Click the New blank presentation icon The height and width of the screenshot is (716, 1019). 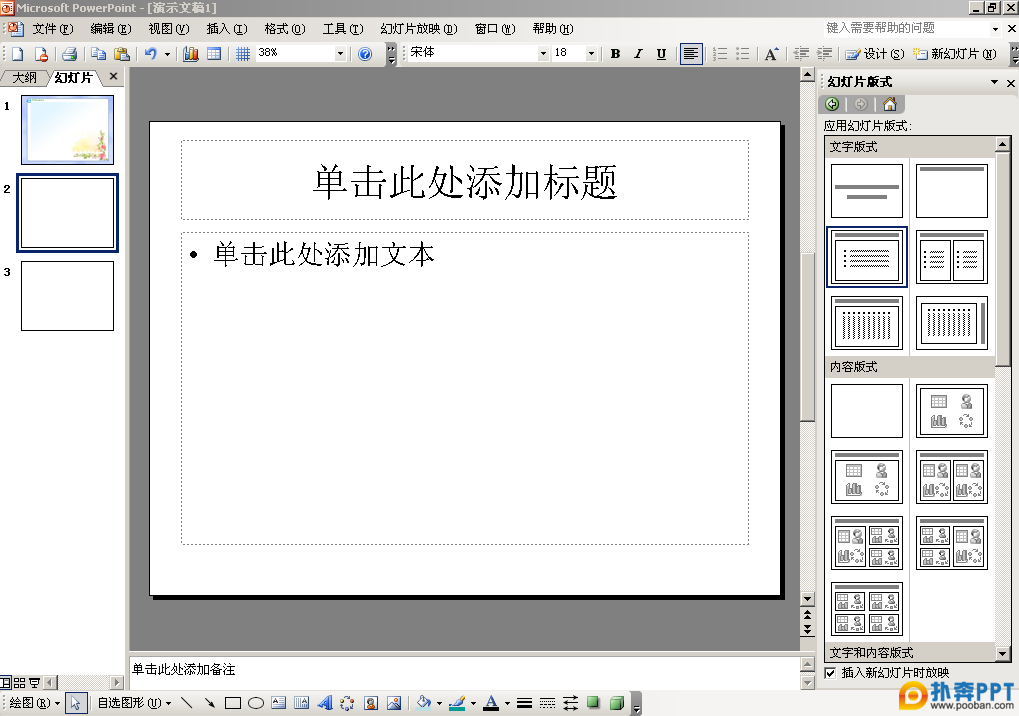18,54
